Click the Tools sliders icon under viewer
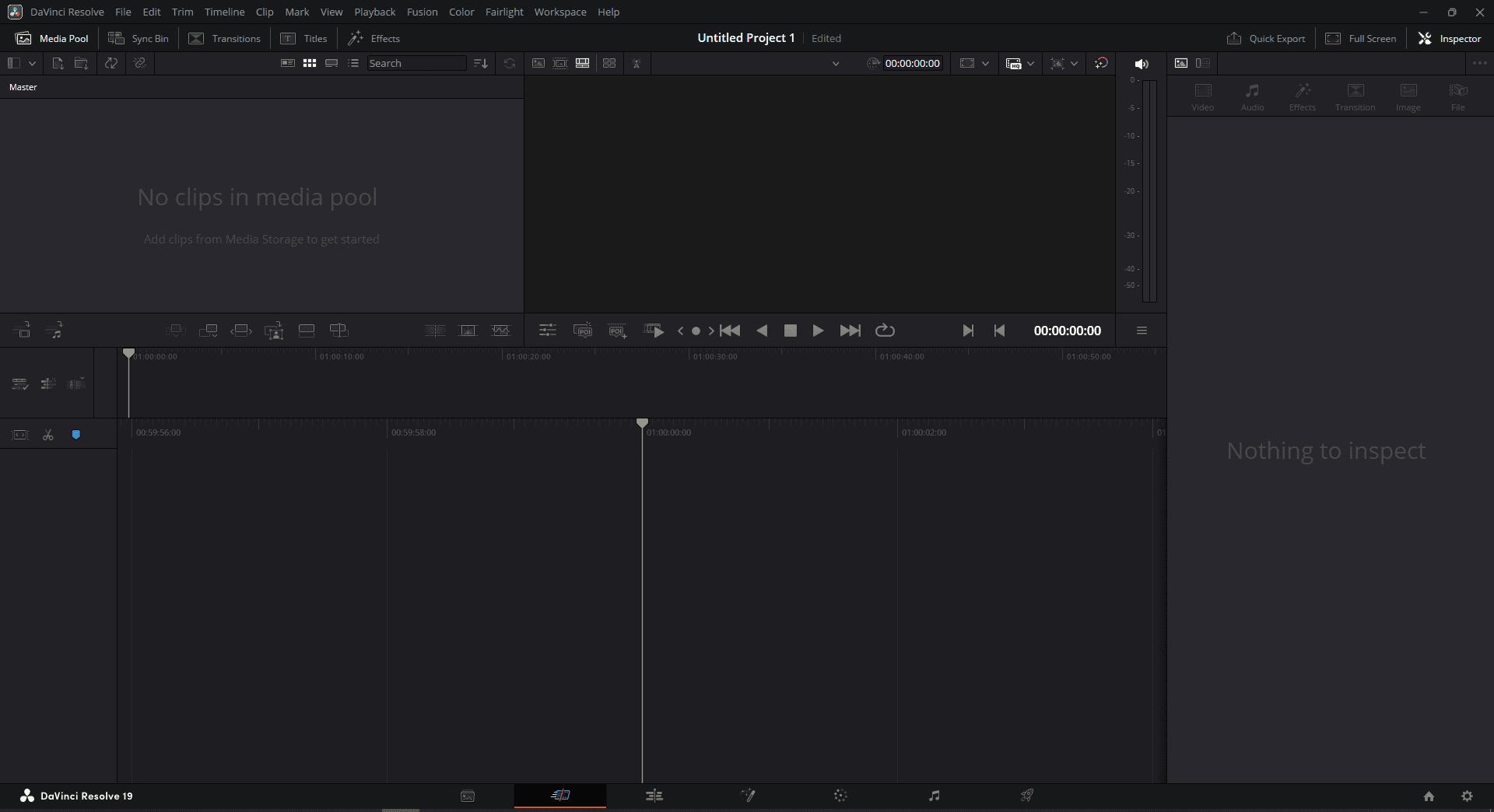 click(x=548, y=331)
